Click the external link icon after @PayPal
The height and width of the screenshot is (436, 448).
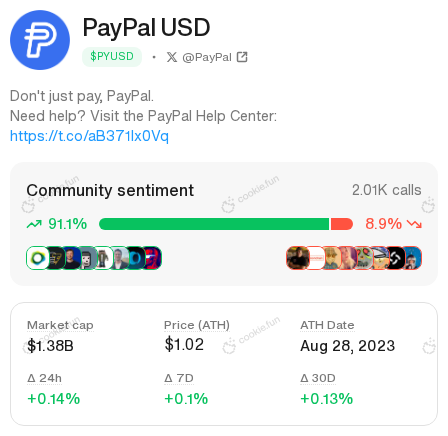tap(242, 57)
